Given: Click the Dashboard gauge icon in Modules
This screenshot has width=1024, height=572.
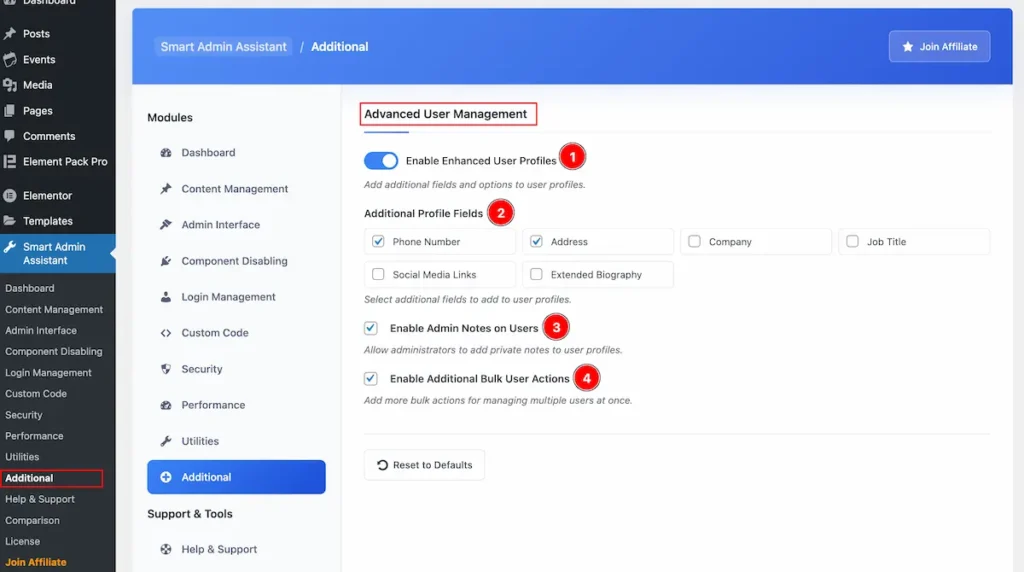Looking at the screenshot, I should (x=166, y=152).
